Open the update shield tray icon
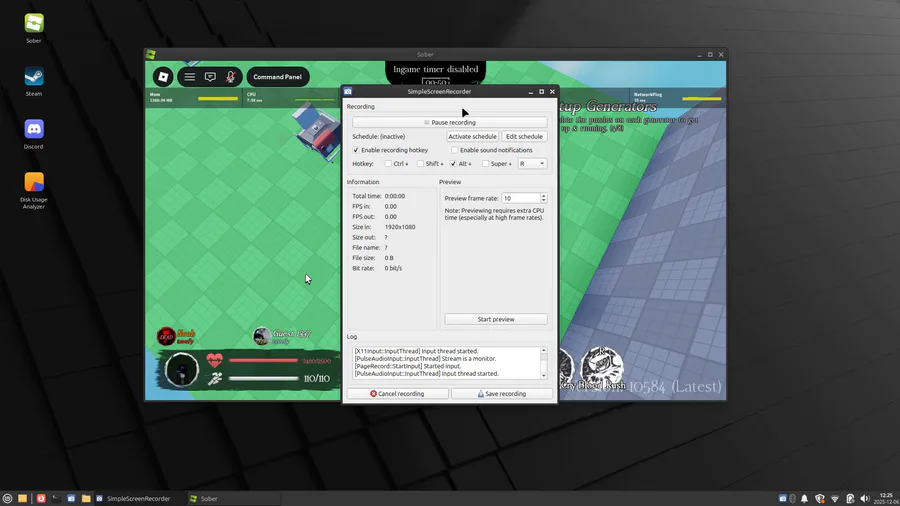This screenshot has width=900, height=506. coord(820,499)
